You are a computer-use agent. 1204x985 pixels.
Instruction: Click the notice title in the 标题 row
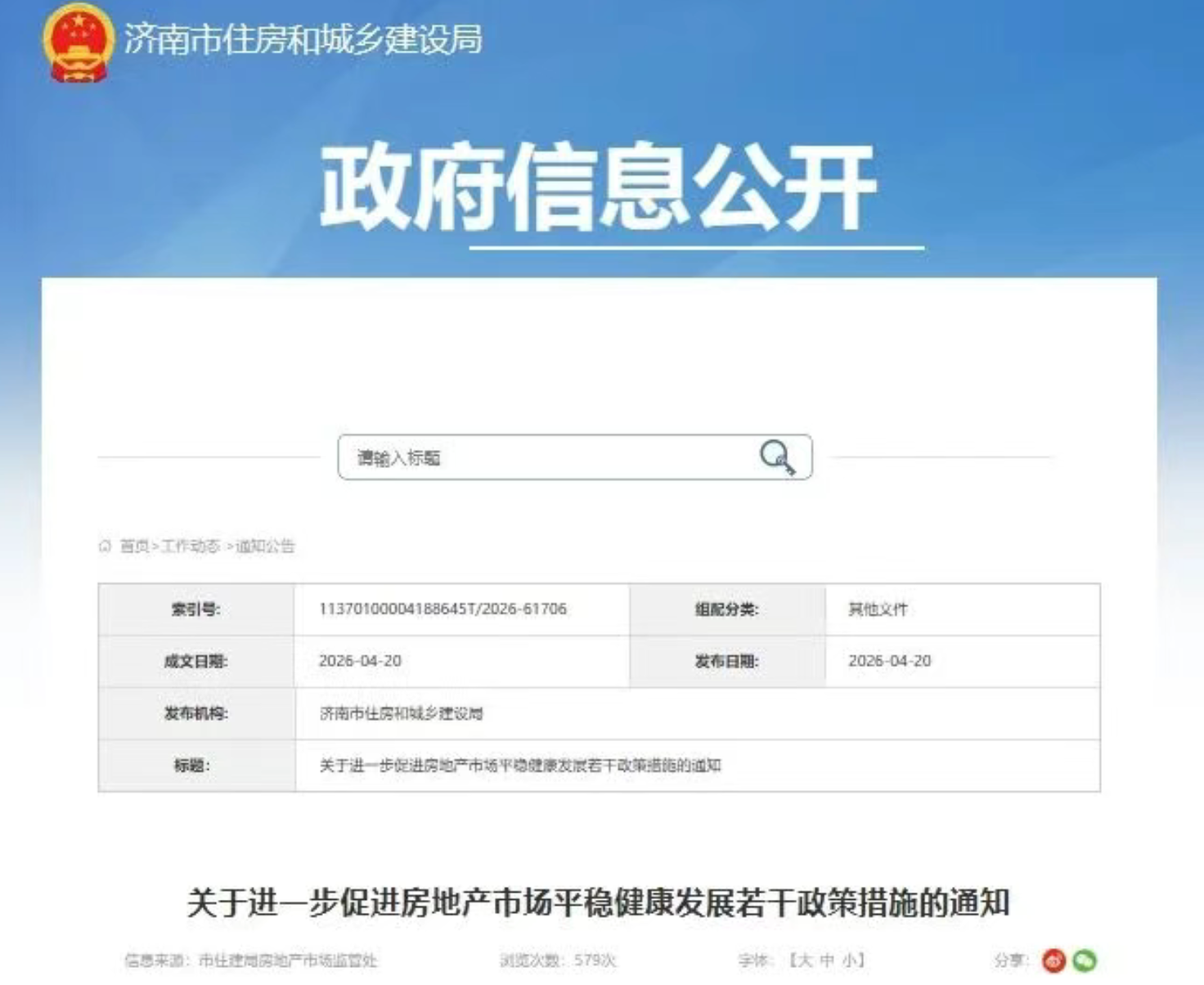(519, 766)
